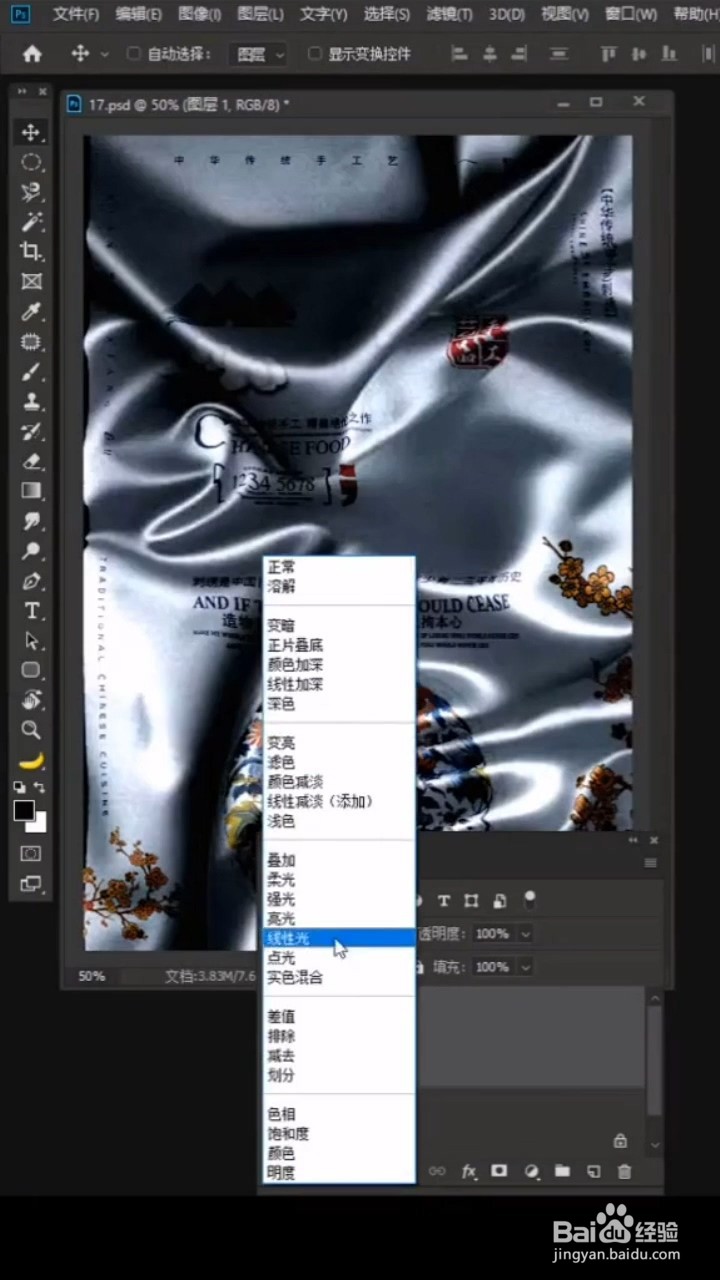Click the foreground color swatch
The width and height of the screenshot is (720, 1280).
[x=23, y=811]
